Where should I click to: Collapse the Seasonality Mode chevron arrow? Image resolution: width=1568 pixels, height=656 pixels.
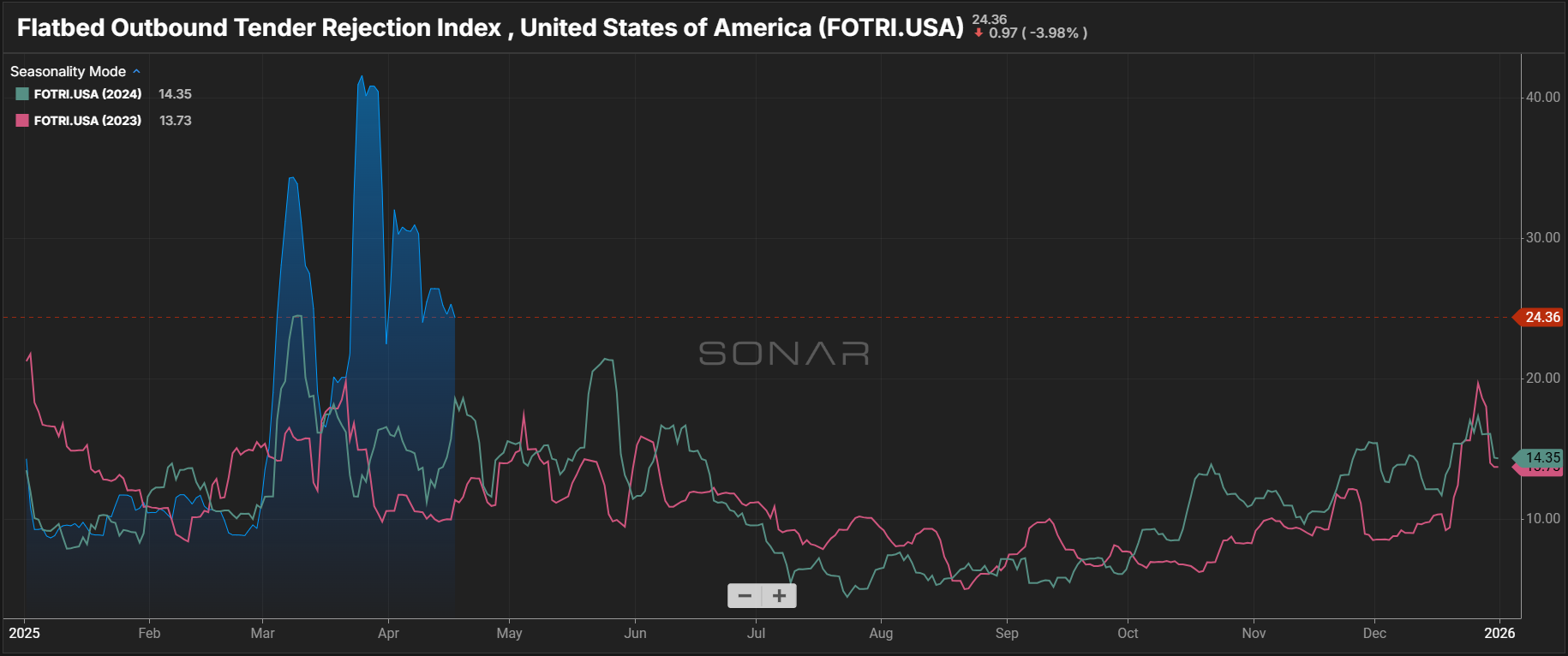coord(137,71)
